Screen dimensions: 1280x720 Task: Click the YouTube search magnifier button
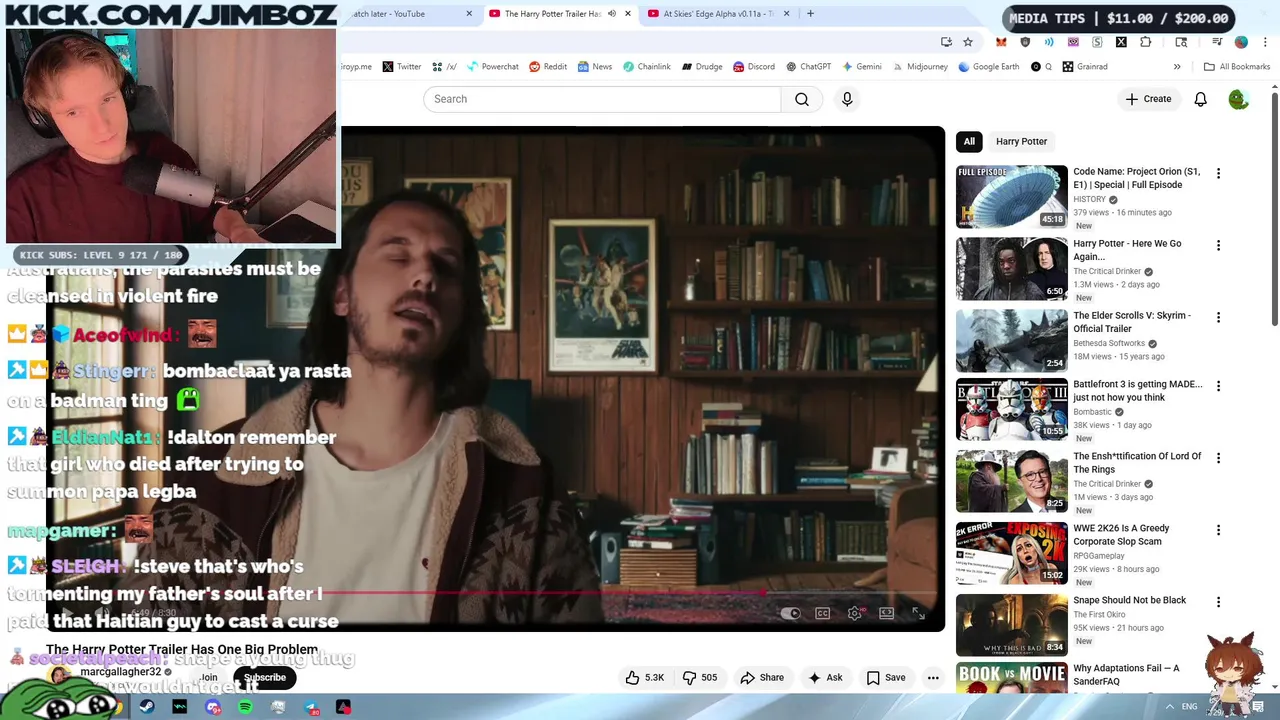point(802,99)
